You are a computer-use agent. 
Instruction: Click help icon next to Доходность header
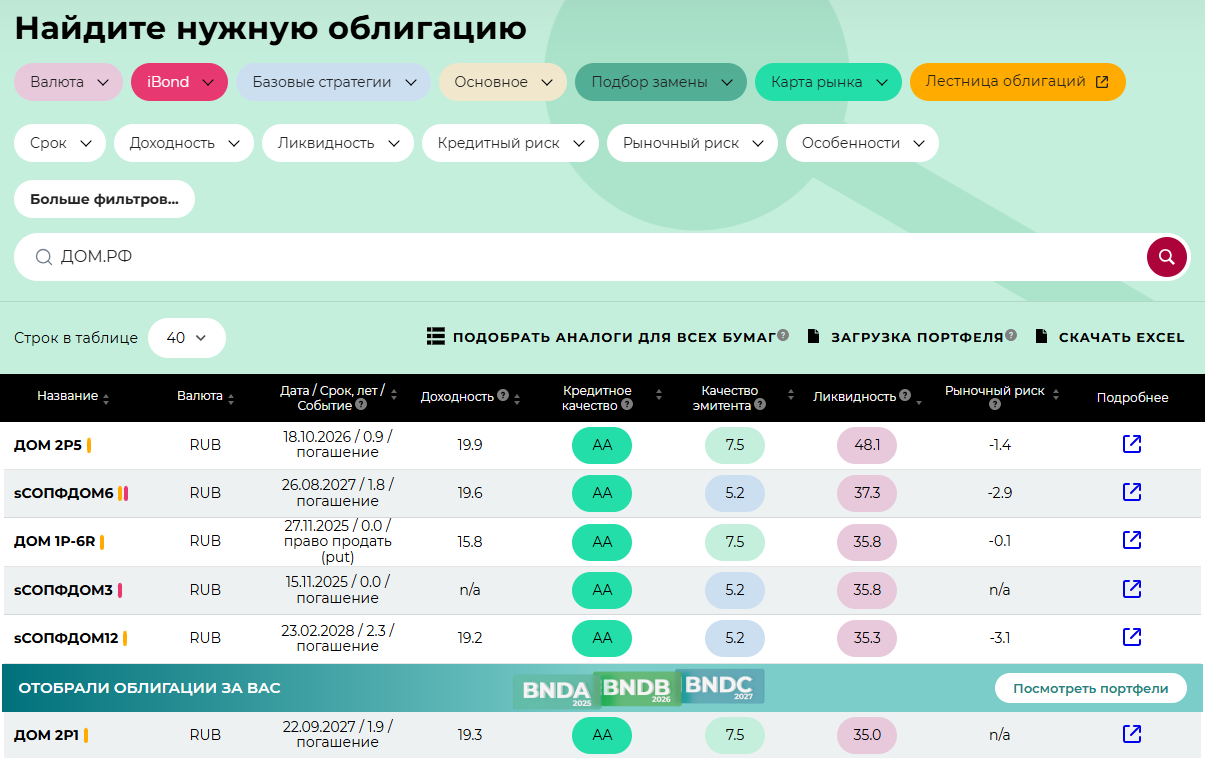tap(503, 396)
